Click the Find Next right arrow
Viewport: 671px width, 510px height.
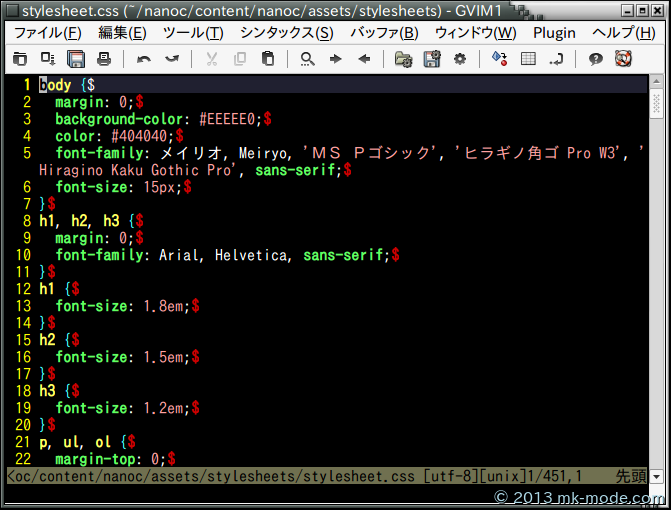pyautogui.click(x=335, y=59)
